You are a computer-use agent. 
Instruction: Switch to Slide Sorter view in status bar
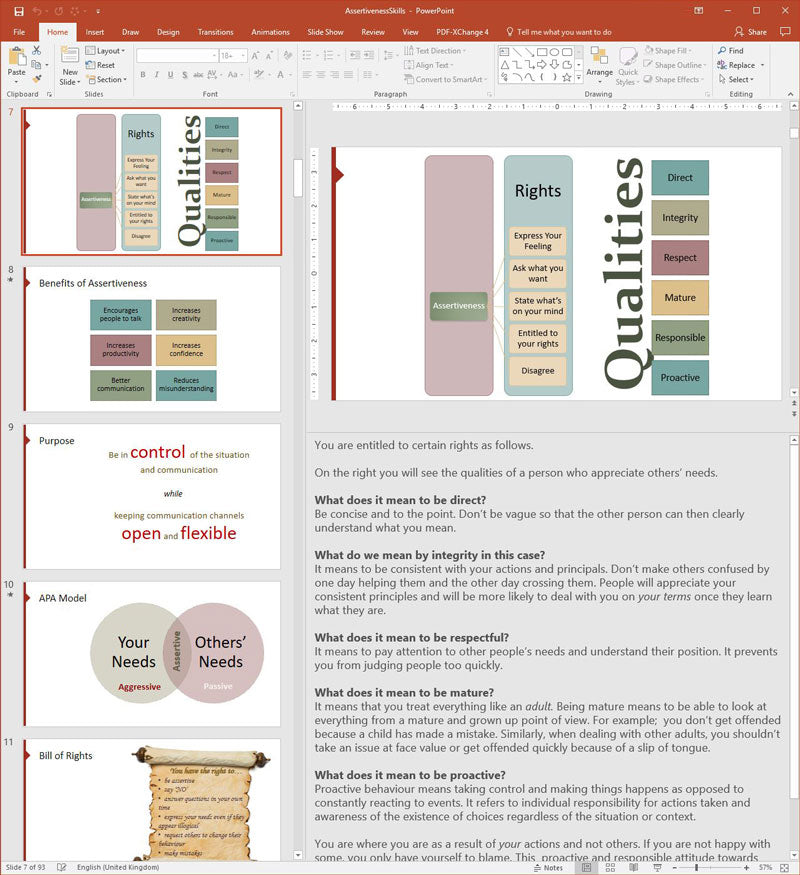(610, 868)
